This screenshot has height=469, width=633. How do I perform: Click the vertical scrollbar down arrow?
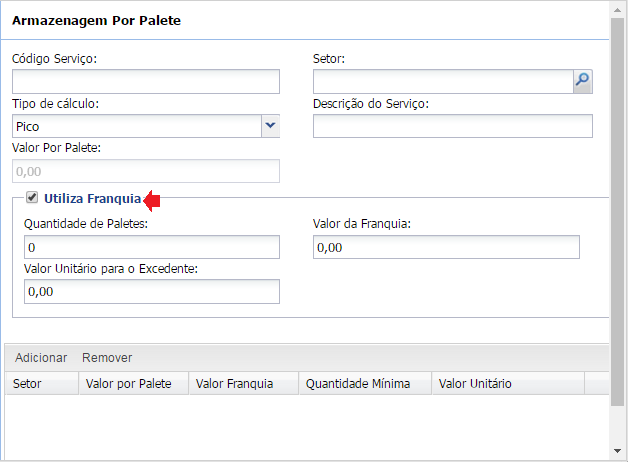(619, 452)
